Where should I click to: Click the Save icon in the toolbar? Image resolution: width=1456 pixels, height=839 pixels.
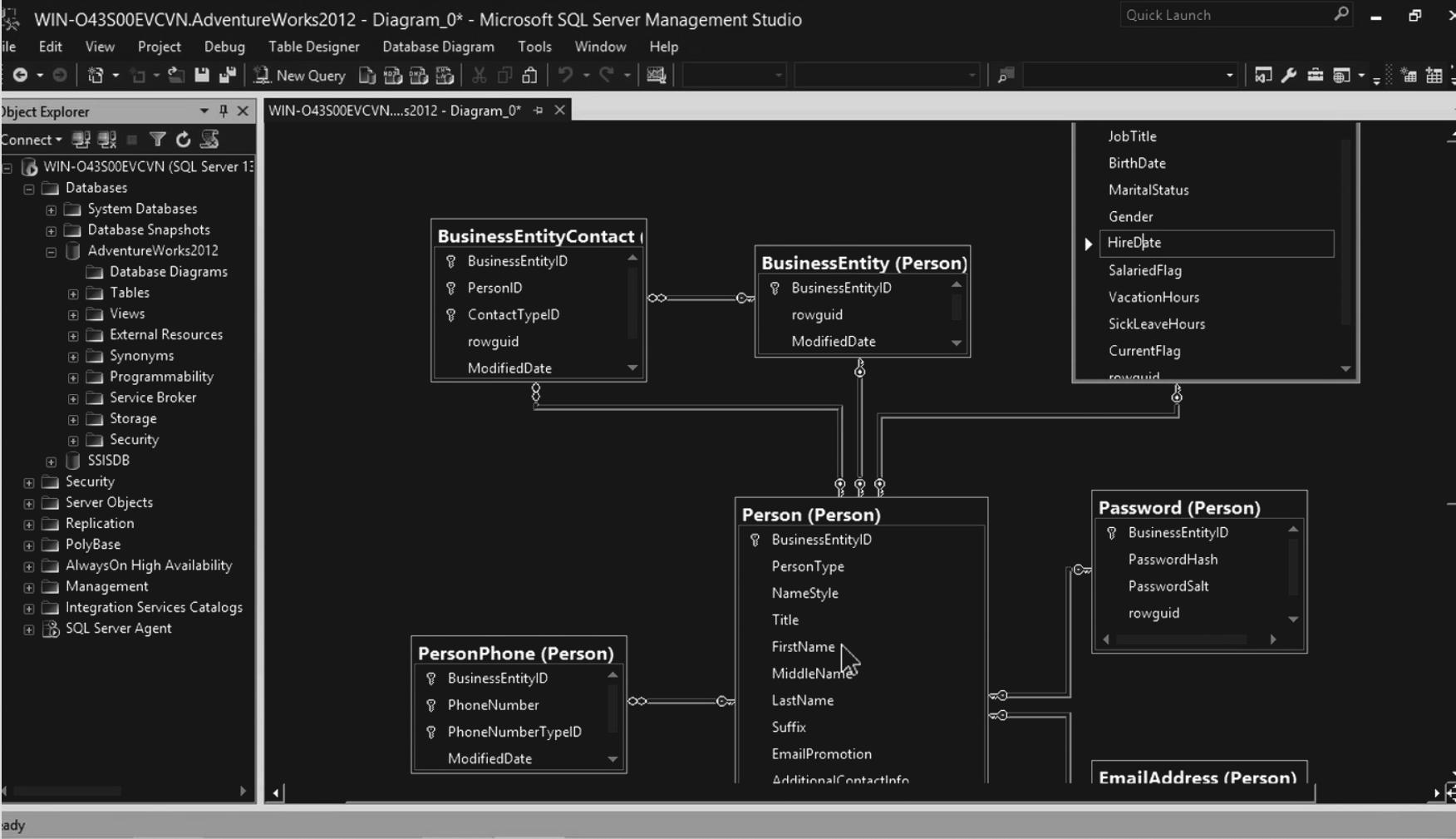(x=201, y=76)
